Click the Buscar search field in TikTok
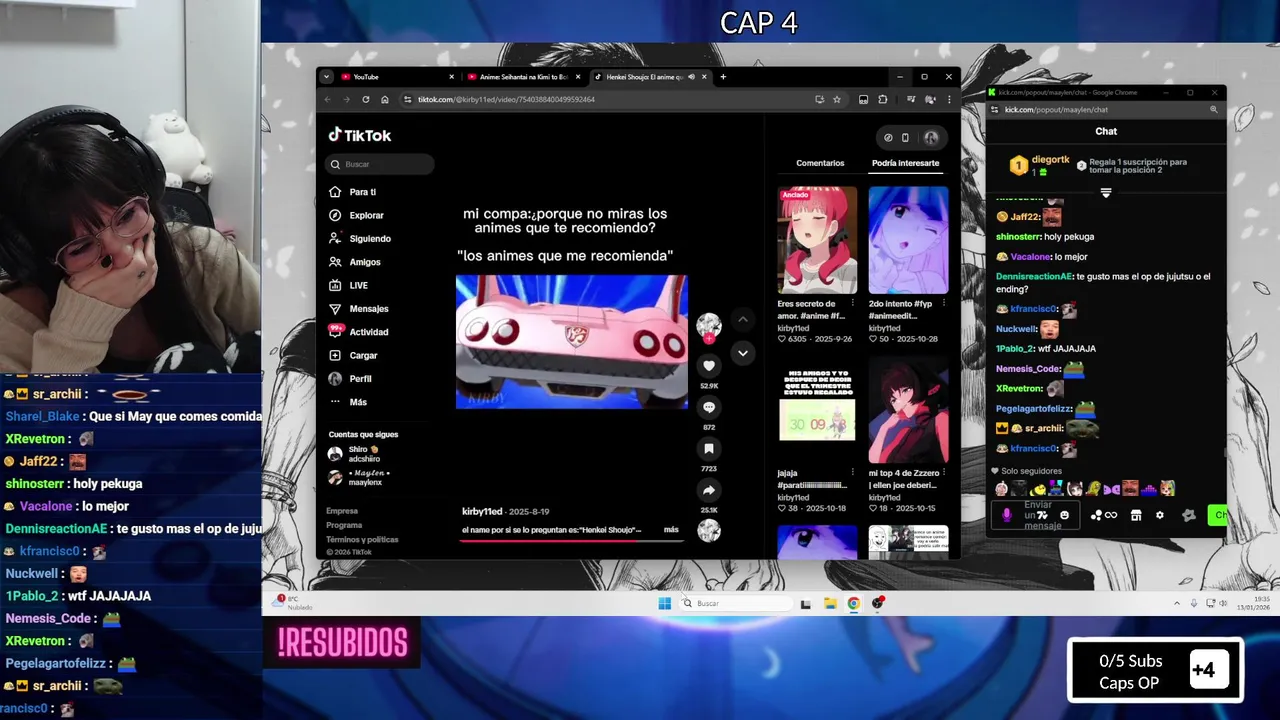The height and width of the screenshot is (720, 1280). [x=381, y=164]
